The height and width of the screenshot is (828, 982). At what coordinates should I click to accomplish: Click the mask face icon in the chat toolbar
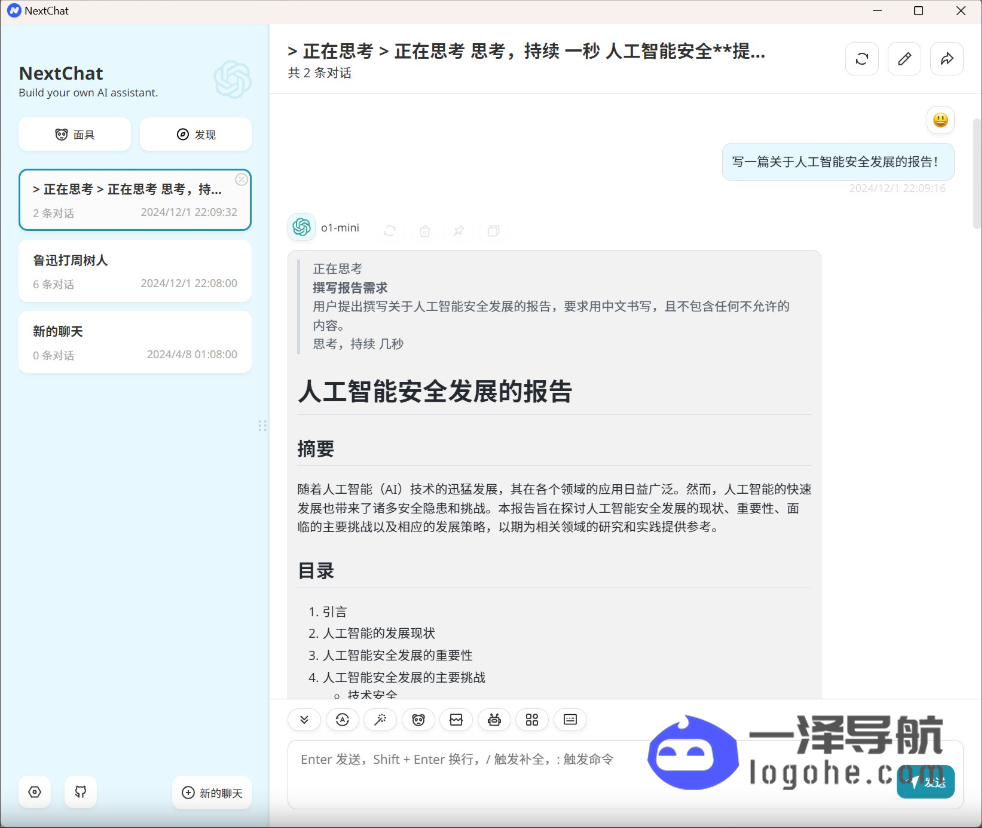coord(418,720)
